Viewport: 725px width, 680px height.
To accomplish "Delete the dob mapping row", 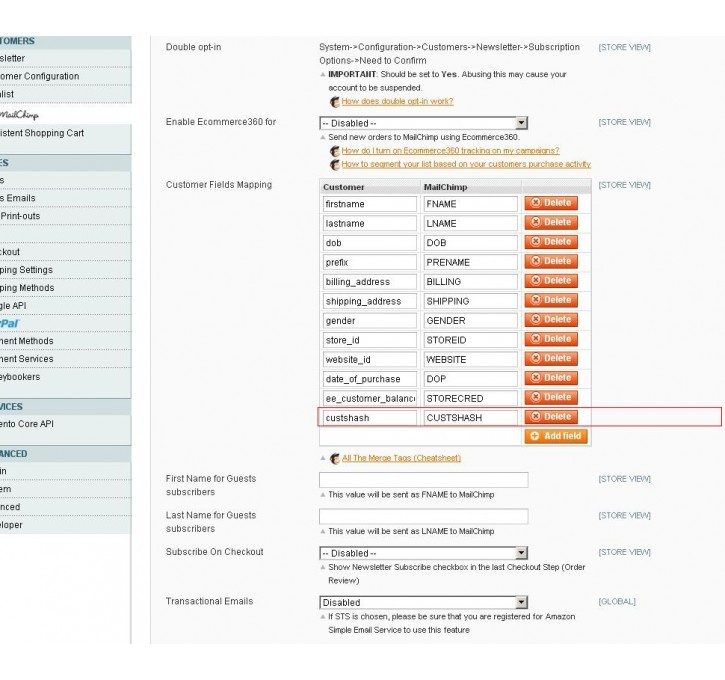I will [551, 242].
